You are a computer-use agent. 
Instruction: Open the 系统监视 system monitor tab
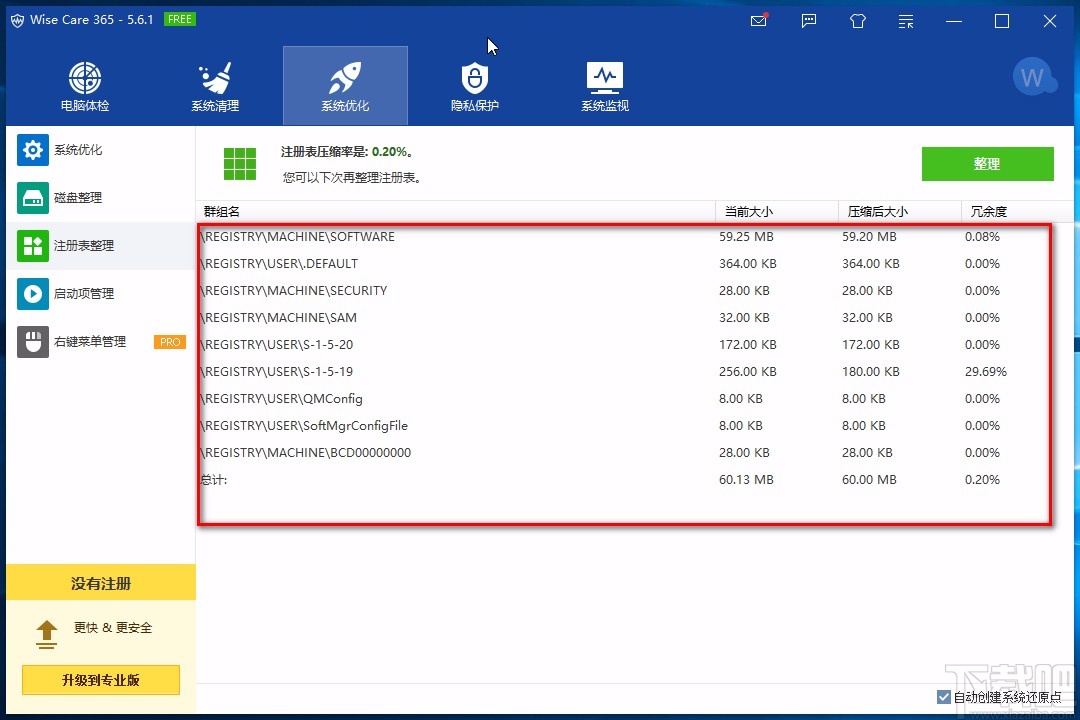point(605,86)
